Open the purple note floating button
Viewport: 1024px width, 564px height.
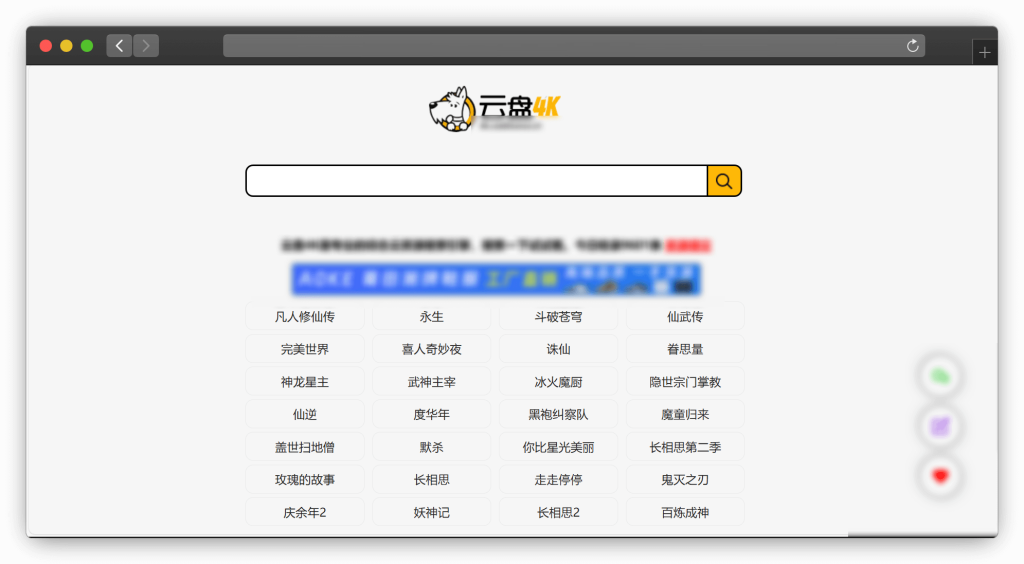[x=940, y=426]
